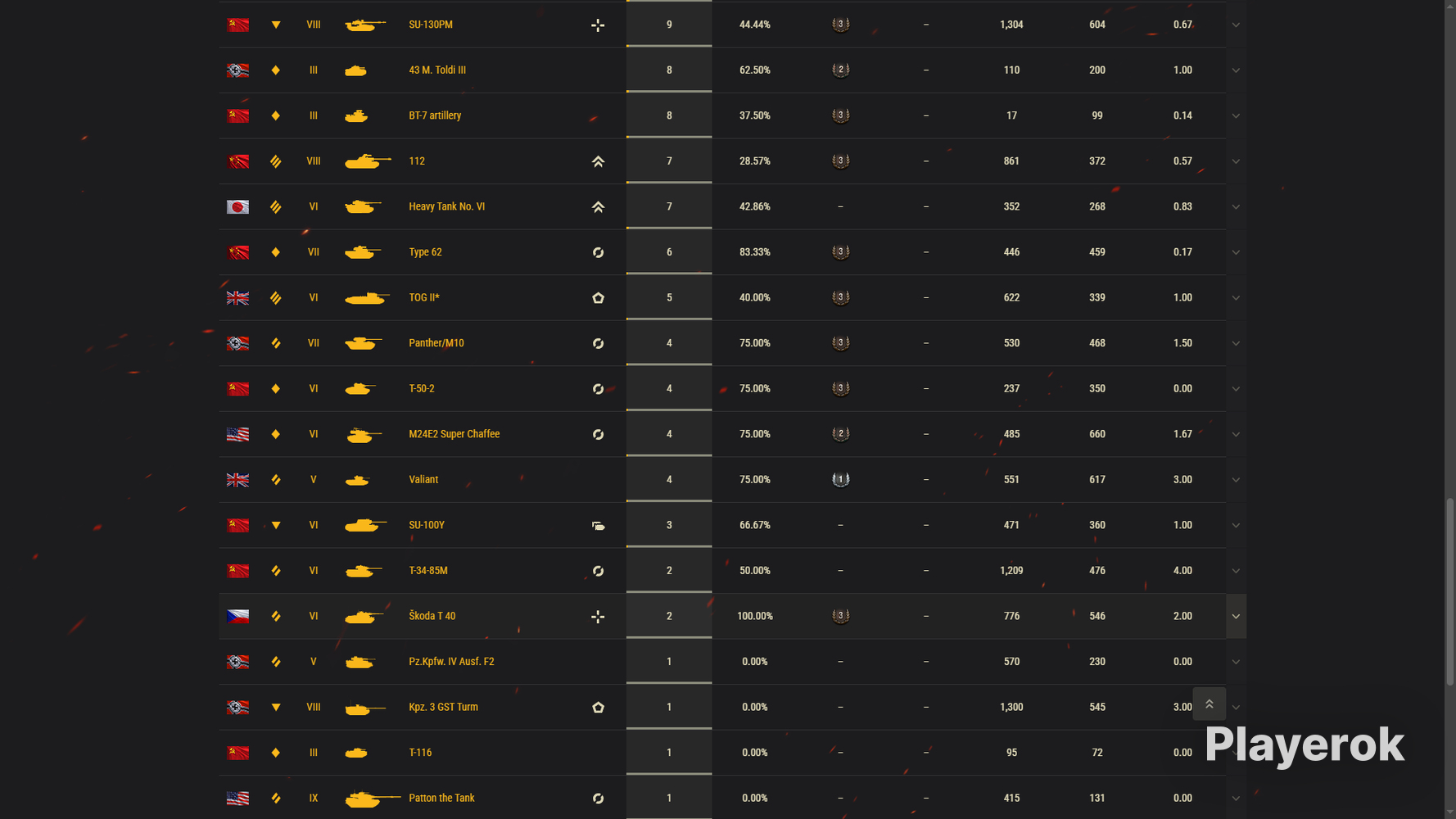Click the mastery badge in 43 M. Toldi III row
Viewport: 1456px width, 819px height.
click(x=840, y=70)
